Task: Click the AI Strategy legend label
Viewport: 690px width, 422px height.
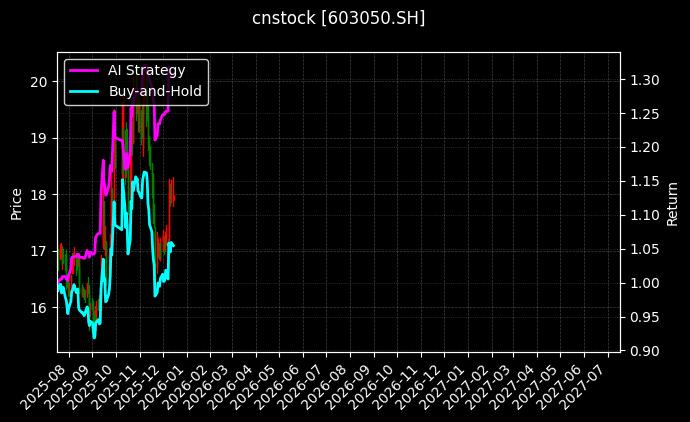Action: pyautogui.click(x=146, y=70)
